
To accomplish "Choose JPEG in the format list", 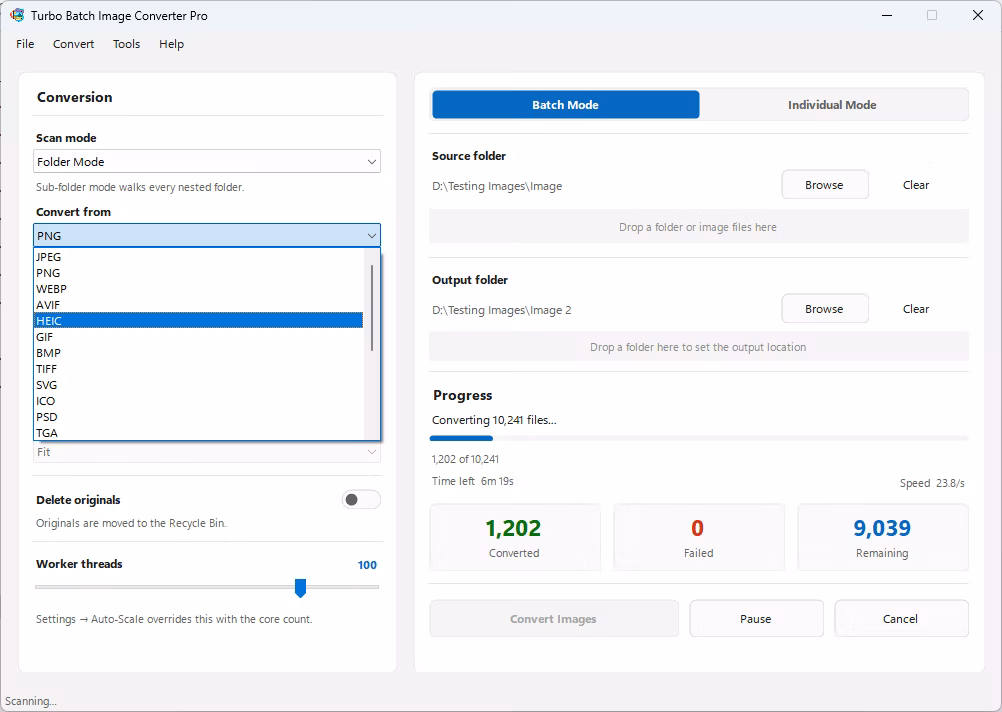I will 198,257.
